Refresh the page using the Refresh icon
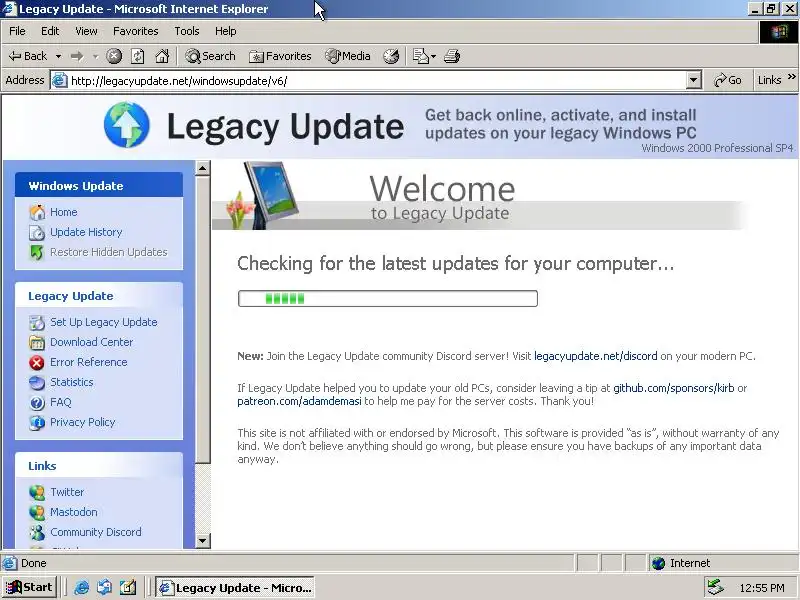This screenshot has width=800, height=600. click(138, 56)
